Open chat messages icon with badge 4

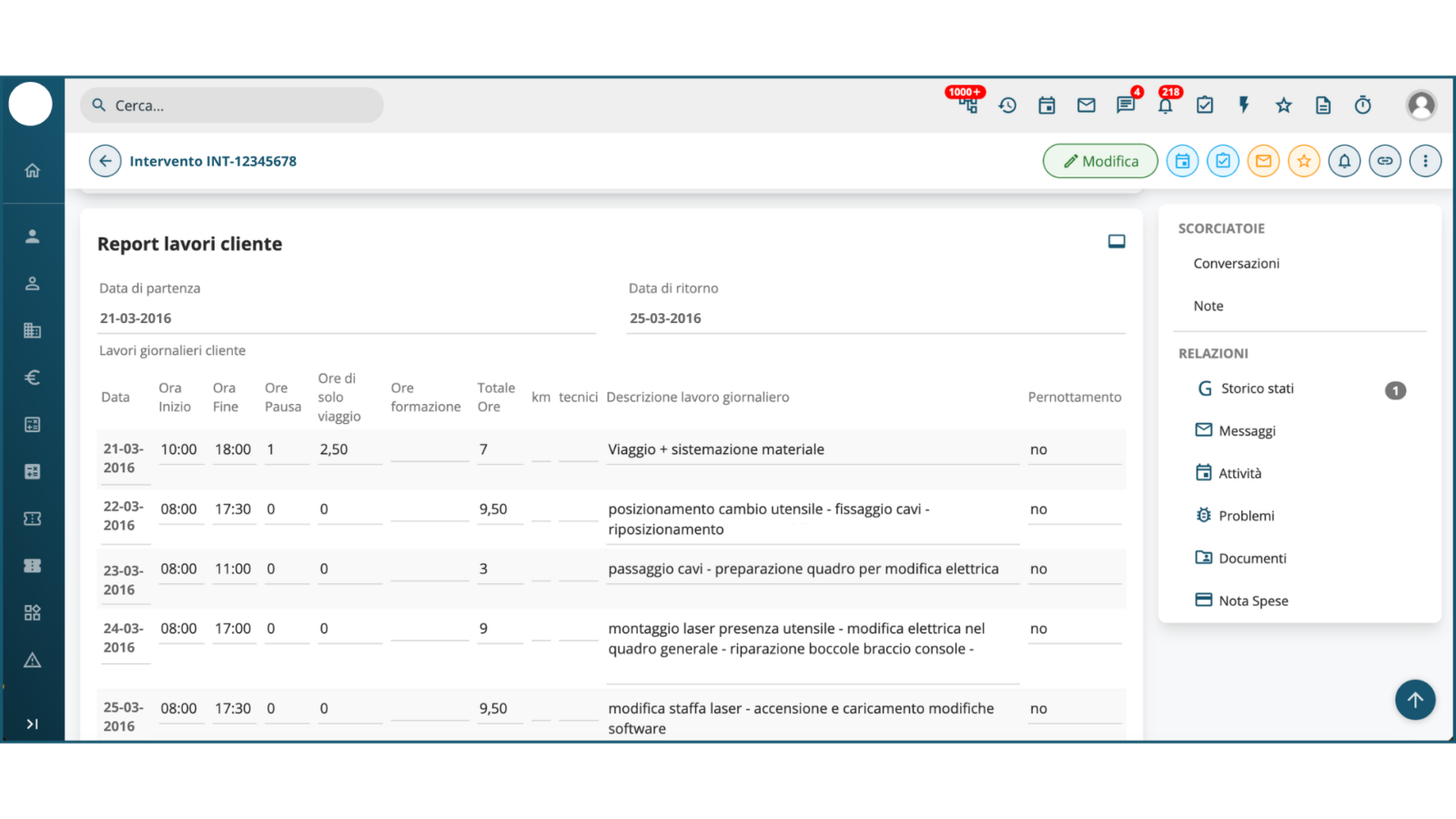pos(1126,106)
